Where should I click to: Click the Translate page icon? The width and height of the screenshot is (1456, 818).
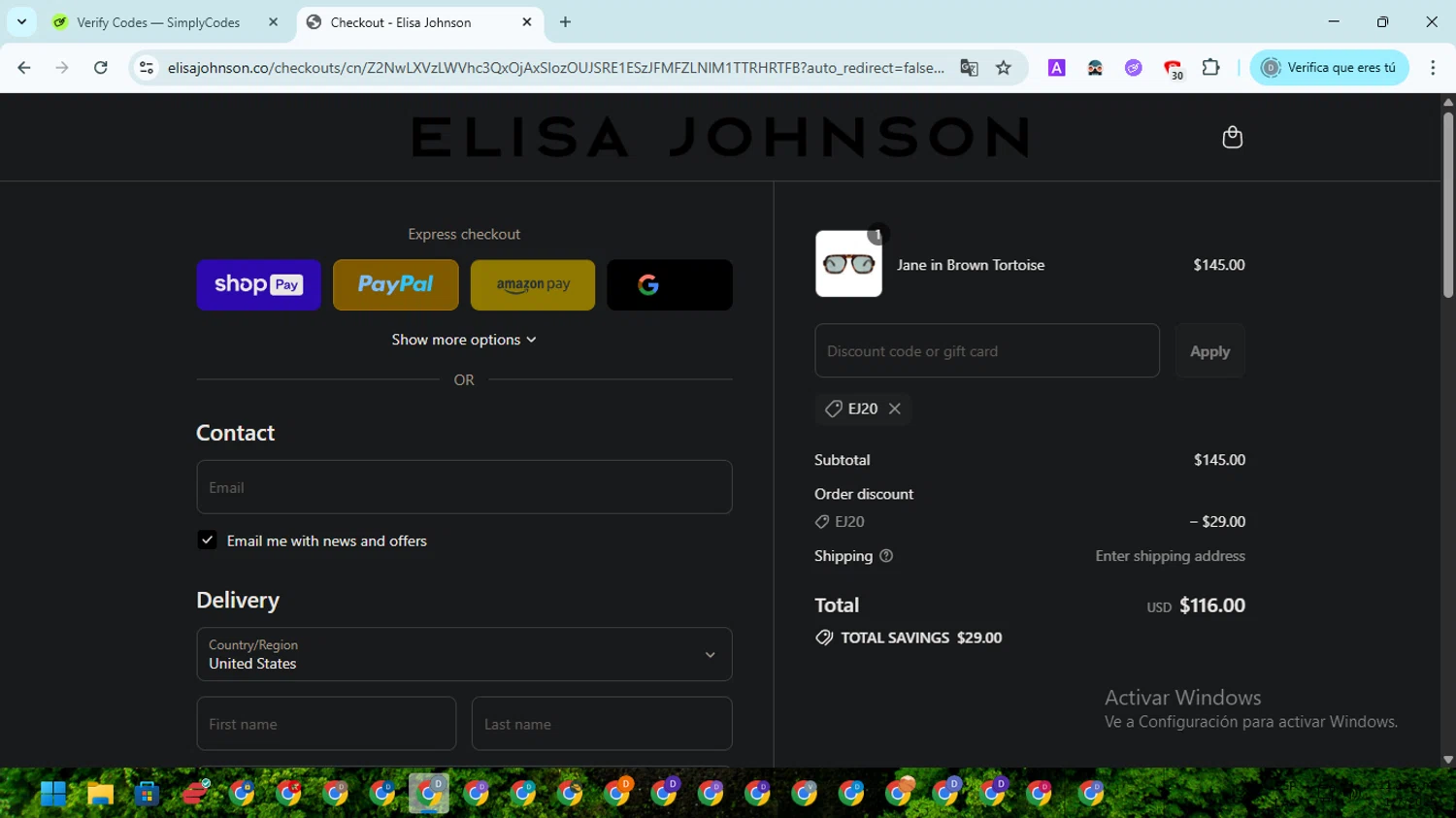[969, 67]
